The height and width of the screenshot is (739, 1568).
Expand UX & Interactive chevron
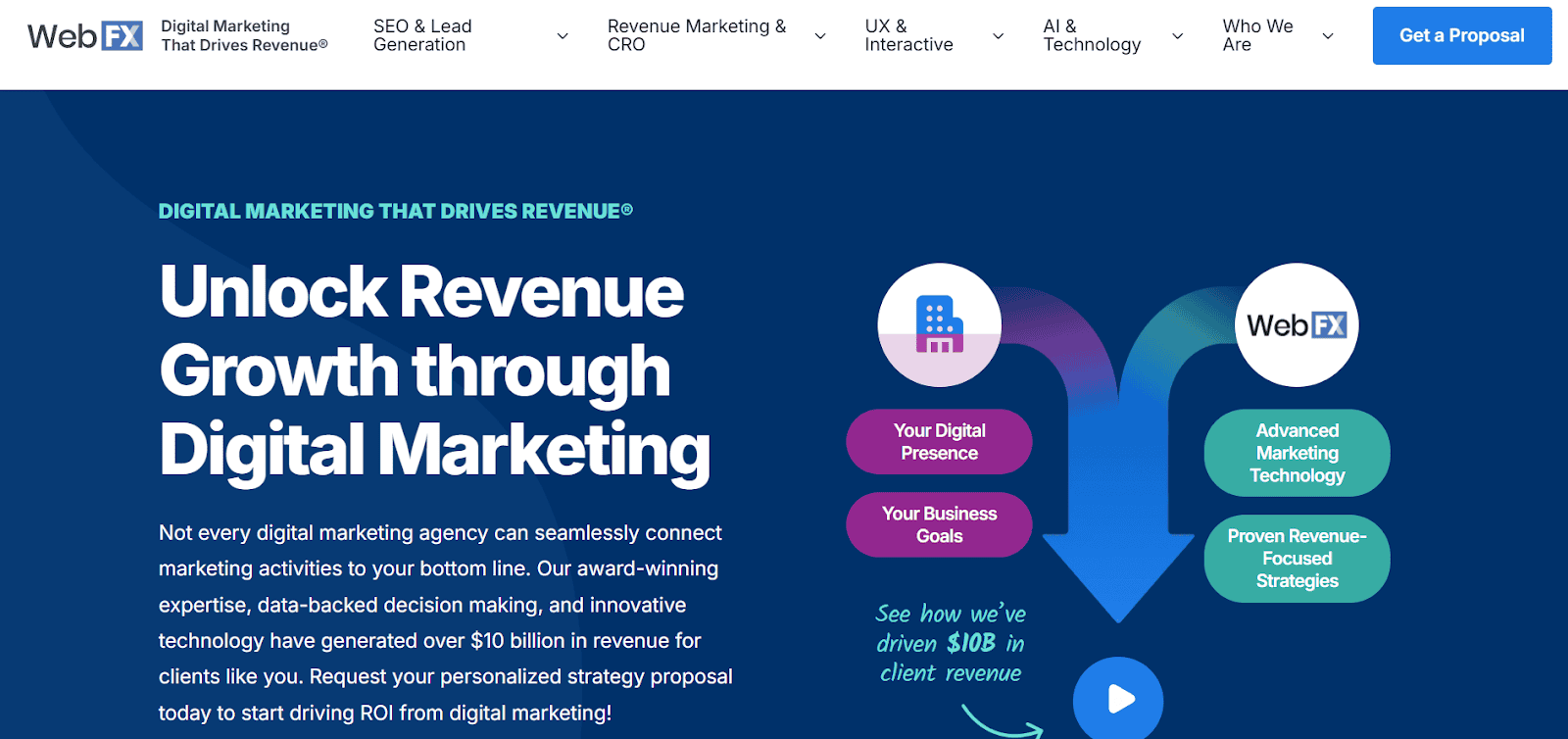coord(999,36)
